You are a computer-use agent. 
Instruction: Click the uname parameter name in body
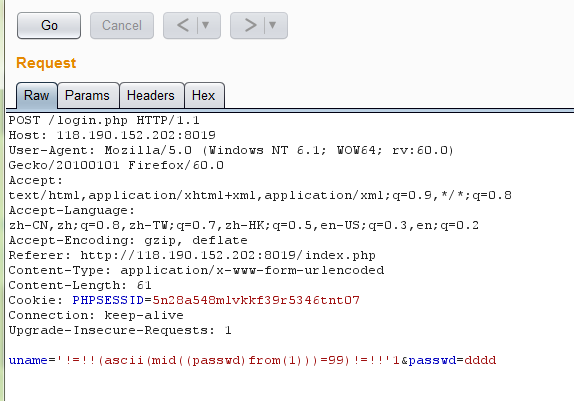[28, 360]
